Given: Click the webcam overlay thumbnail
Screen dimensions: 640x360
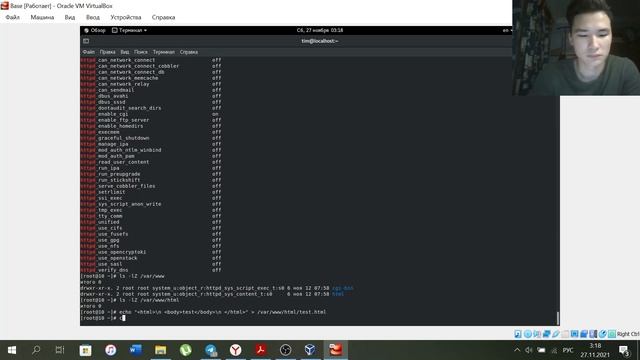Looking at the screenshot, I should 576,48.
